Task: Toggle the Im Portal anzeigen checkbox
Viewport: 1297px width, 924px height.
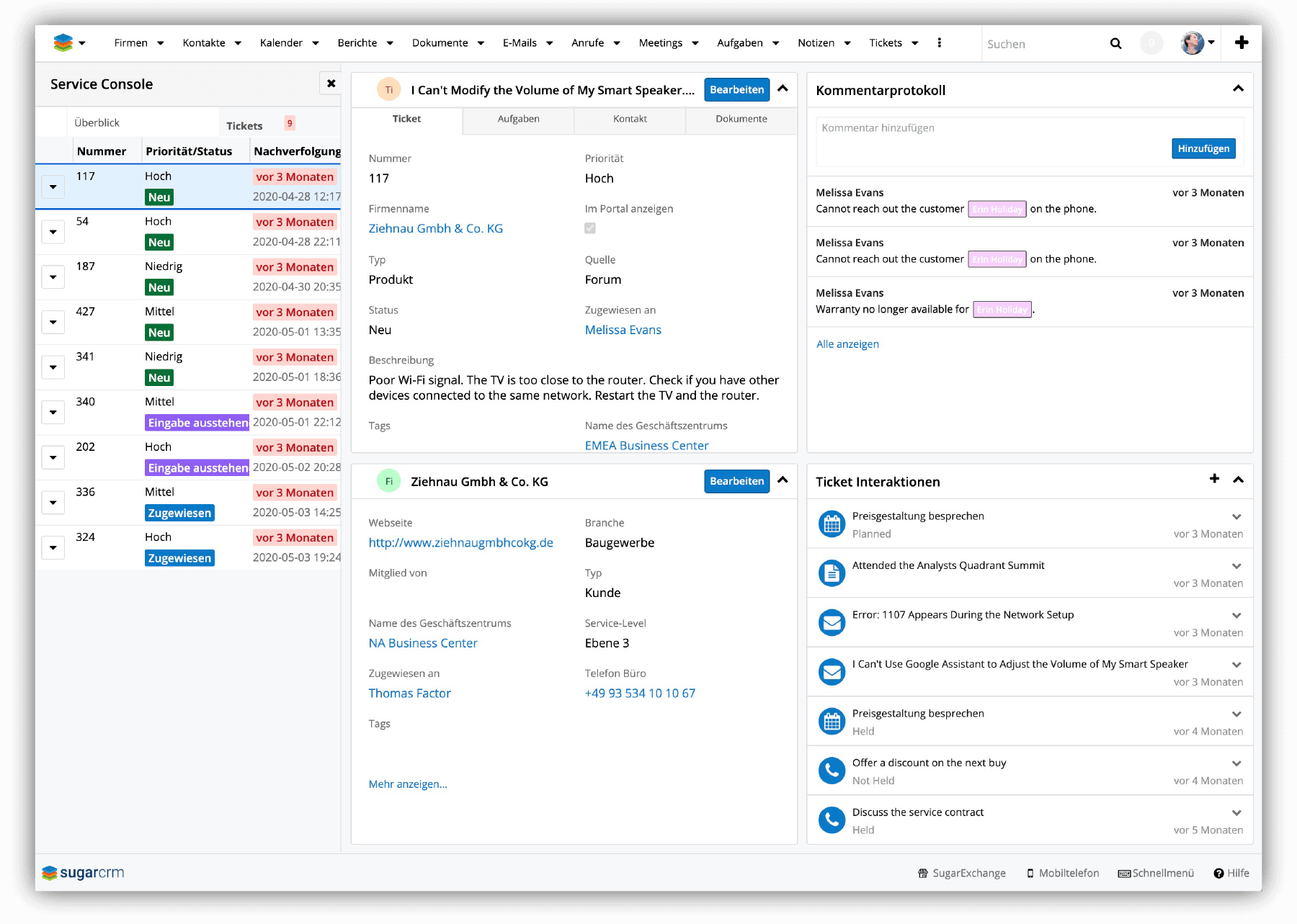Action: tap(590, 228)
